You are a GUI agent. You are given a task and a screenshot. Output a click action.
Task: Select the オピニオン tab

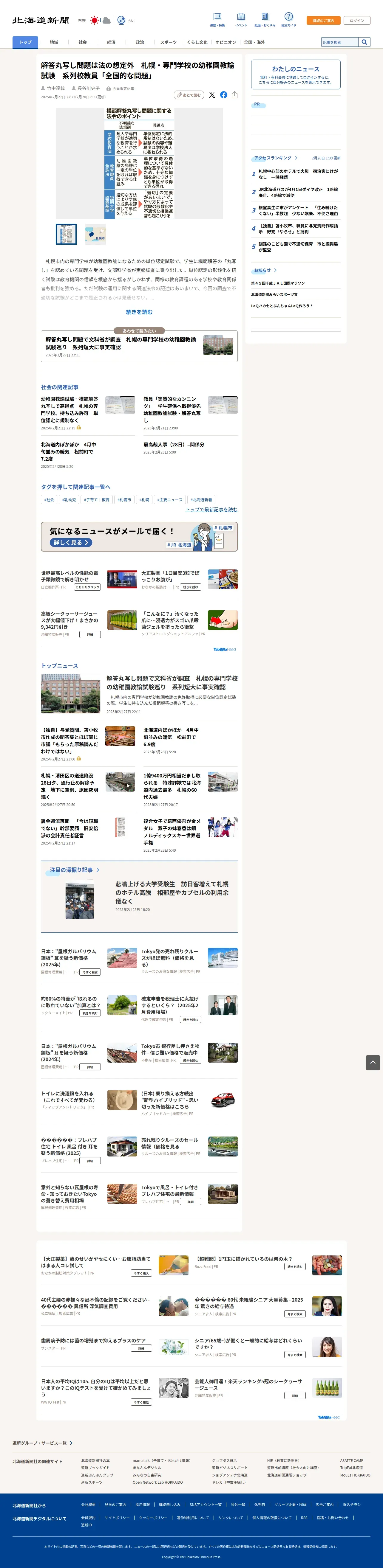coord(225,42)
